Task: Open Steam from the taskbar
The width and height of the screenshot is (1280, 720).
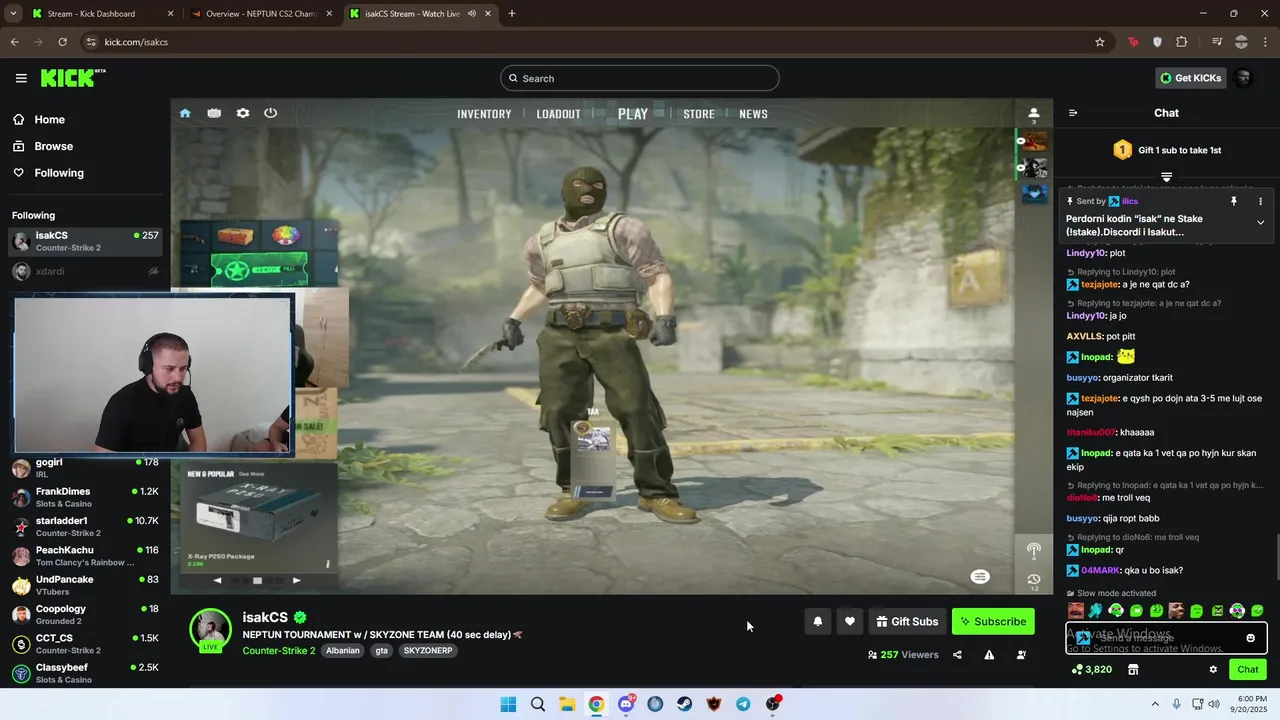Action: click(x=684, y=704)
